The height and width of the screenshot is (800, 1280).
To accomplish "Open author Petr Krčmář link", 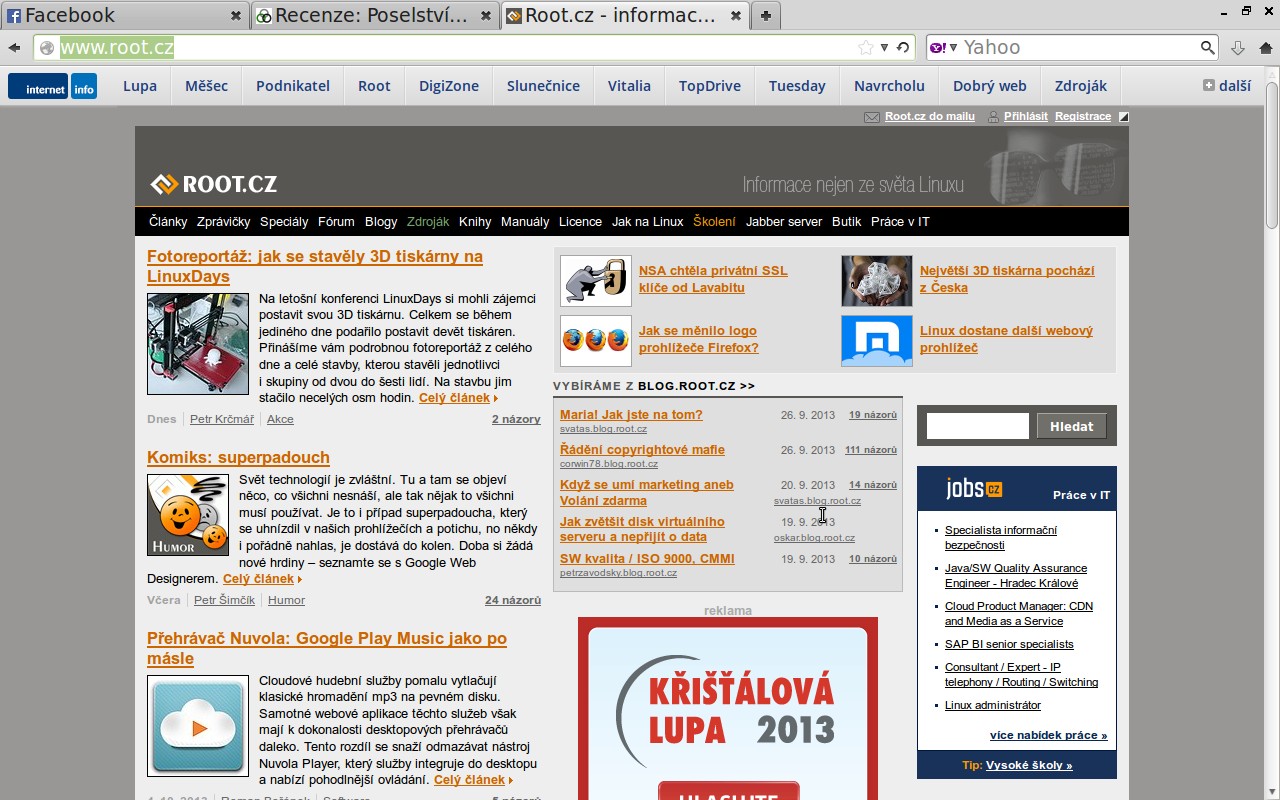I will coord(222,419).
